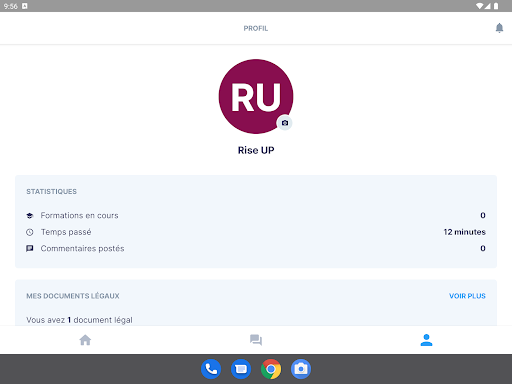512x384 pixels.
Task: Open messages tab in bottom navigation
Action: pyautogui.click(x=256, y=340)
